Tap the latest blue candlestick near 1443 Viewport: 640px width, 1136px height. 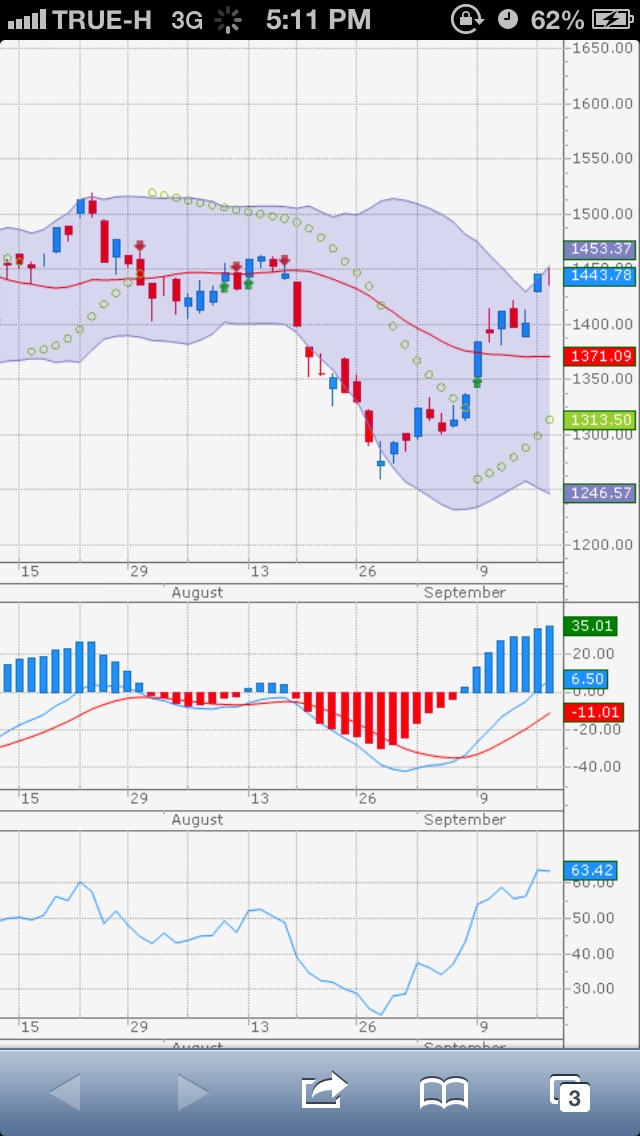[x=538, y=283]
